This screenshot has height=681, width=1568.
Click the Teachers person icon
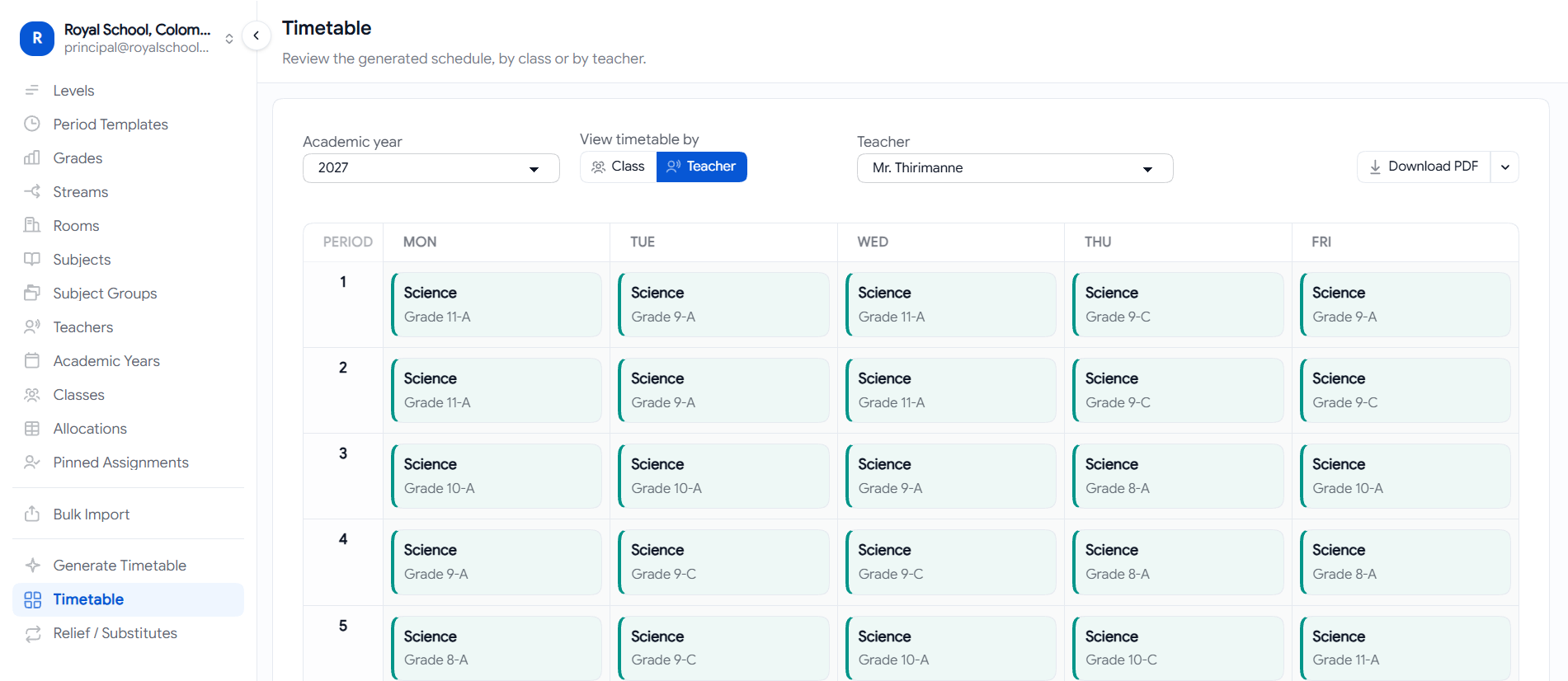(x=32, y=326)
